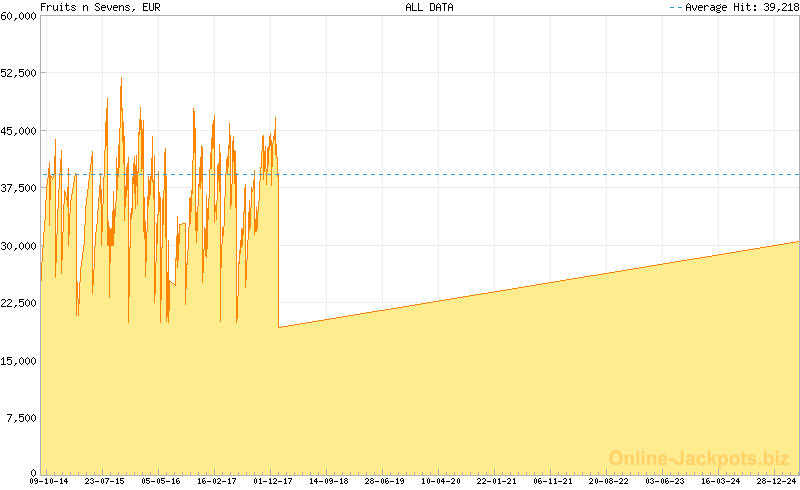
Task: Choose the 06-11-21 date marker
Action: [553, 481]
